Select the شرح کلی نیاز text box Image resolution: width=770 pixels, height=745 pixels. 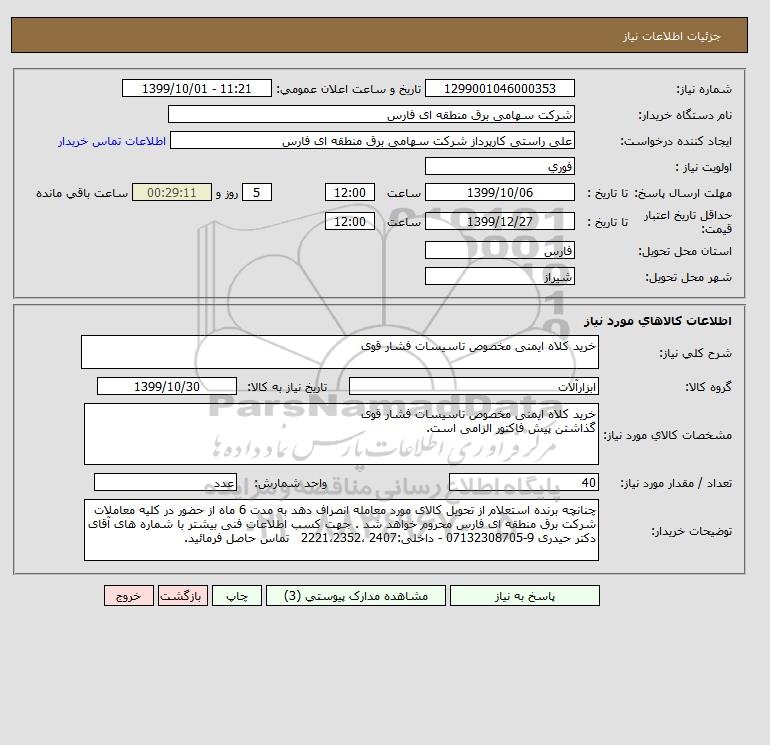tap(340, 352)
